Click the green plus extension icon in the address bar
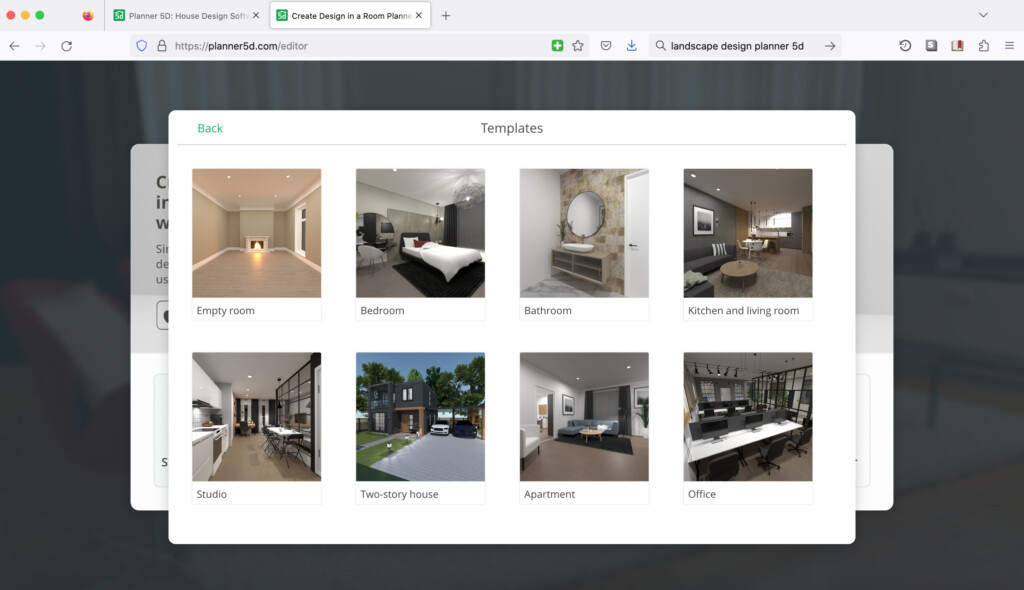This screenshot has width=1024, height=590. (x=557, y=46)
